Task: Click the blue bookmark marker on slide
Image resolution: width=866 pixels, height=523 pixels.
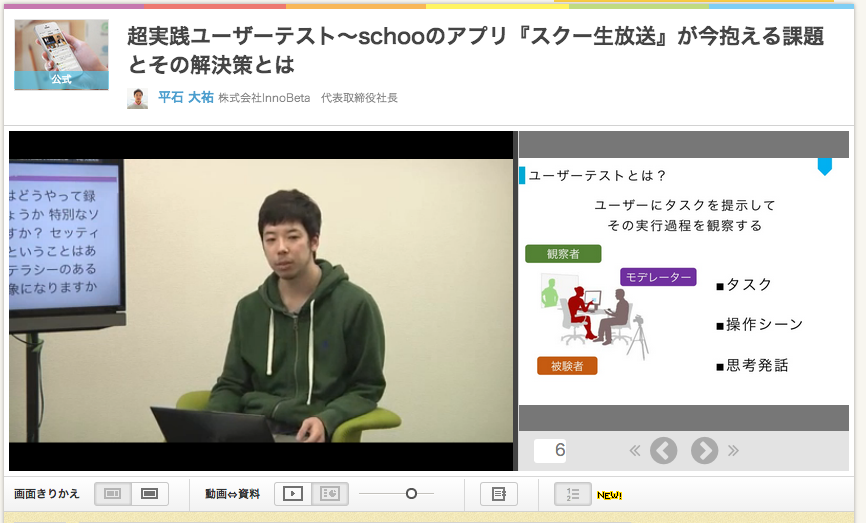Action: click(825, 166)
